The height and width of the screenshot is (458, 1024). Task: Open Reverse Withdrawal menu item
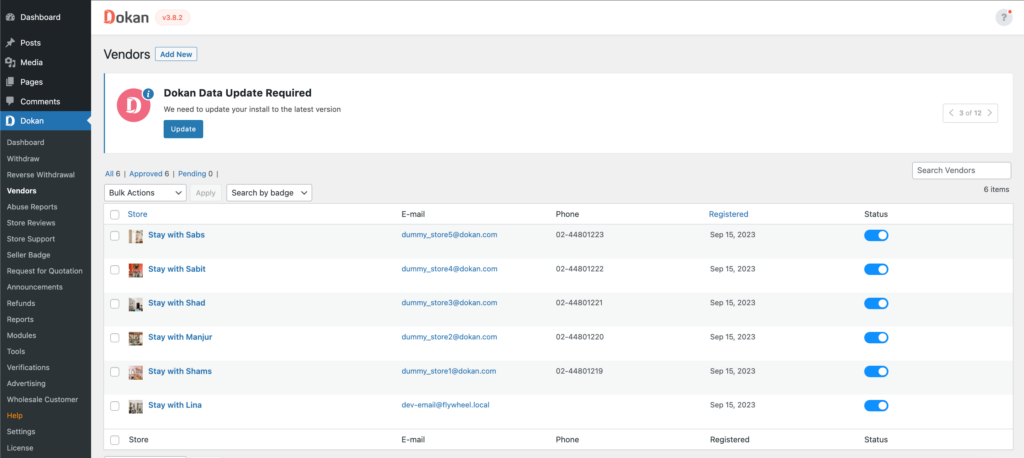[40, 175]
